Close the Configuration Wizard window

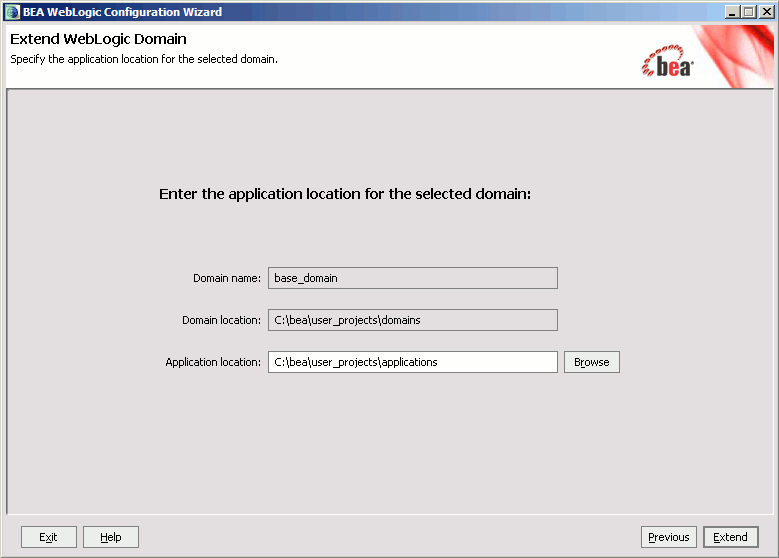[766, 12]
